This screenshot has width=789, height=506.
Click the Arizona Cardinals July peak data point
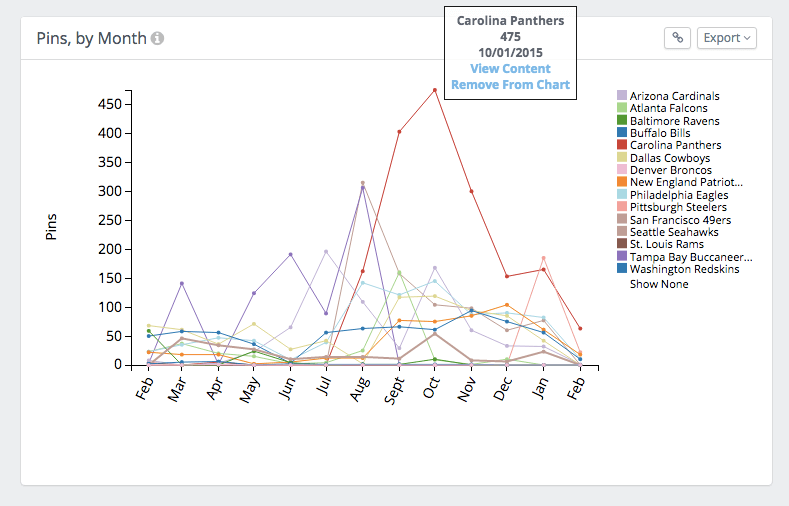[x=326, y=251]
